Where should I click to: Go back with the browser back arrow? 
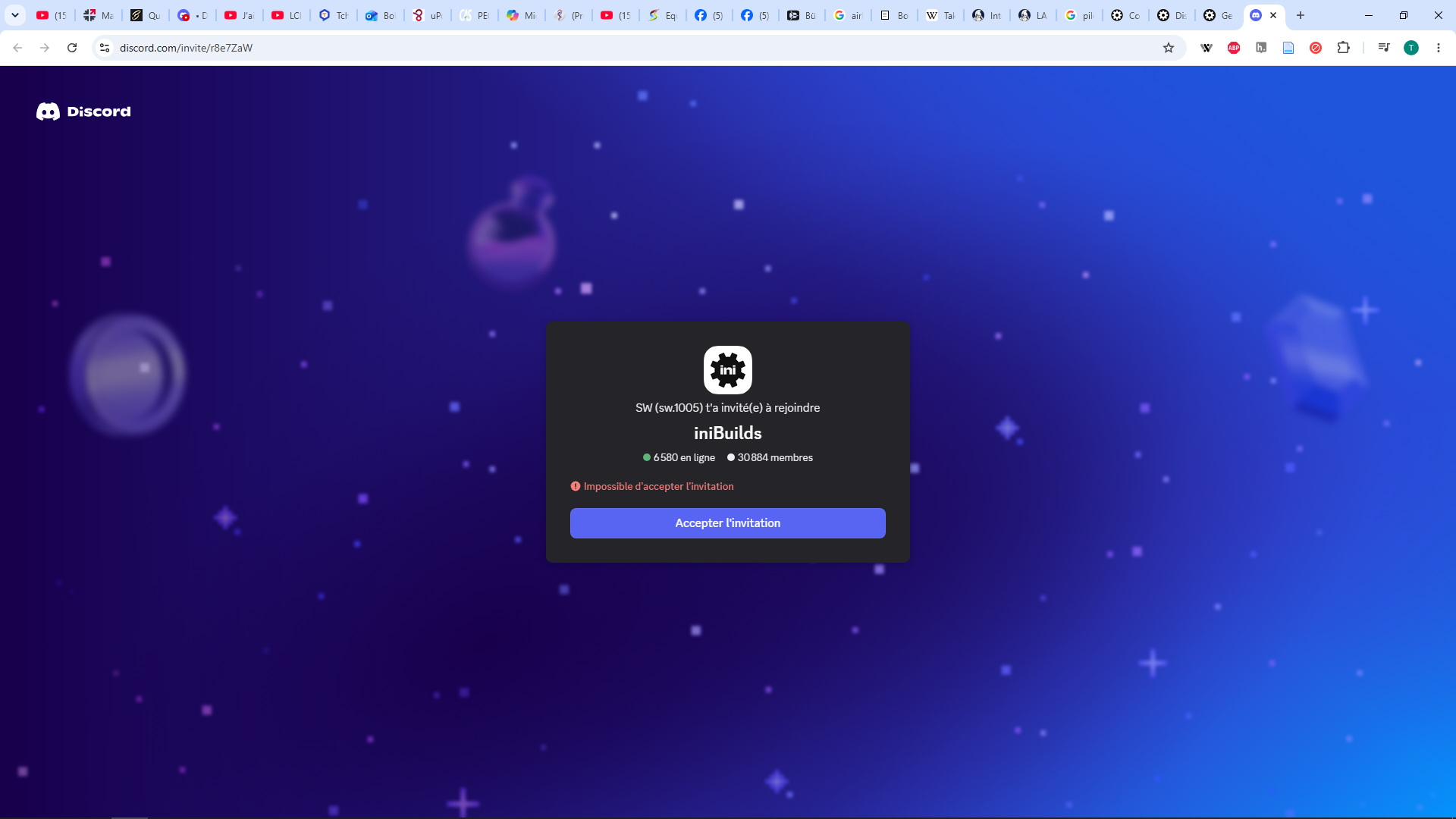pos(17,48)
